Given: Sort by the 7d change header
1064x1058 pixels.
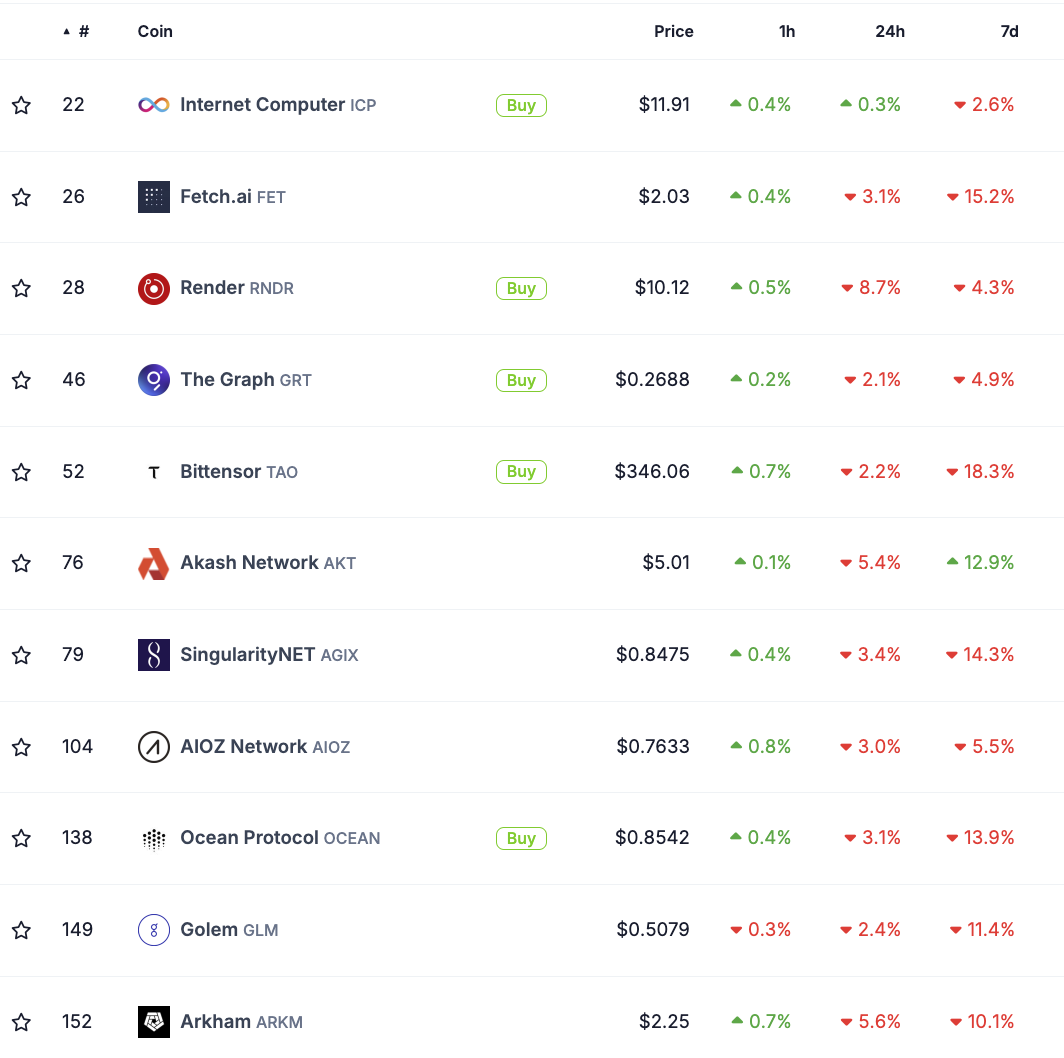Looking at the screenshot, I should [x=1009, y=32].
